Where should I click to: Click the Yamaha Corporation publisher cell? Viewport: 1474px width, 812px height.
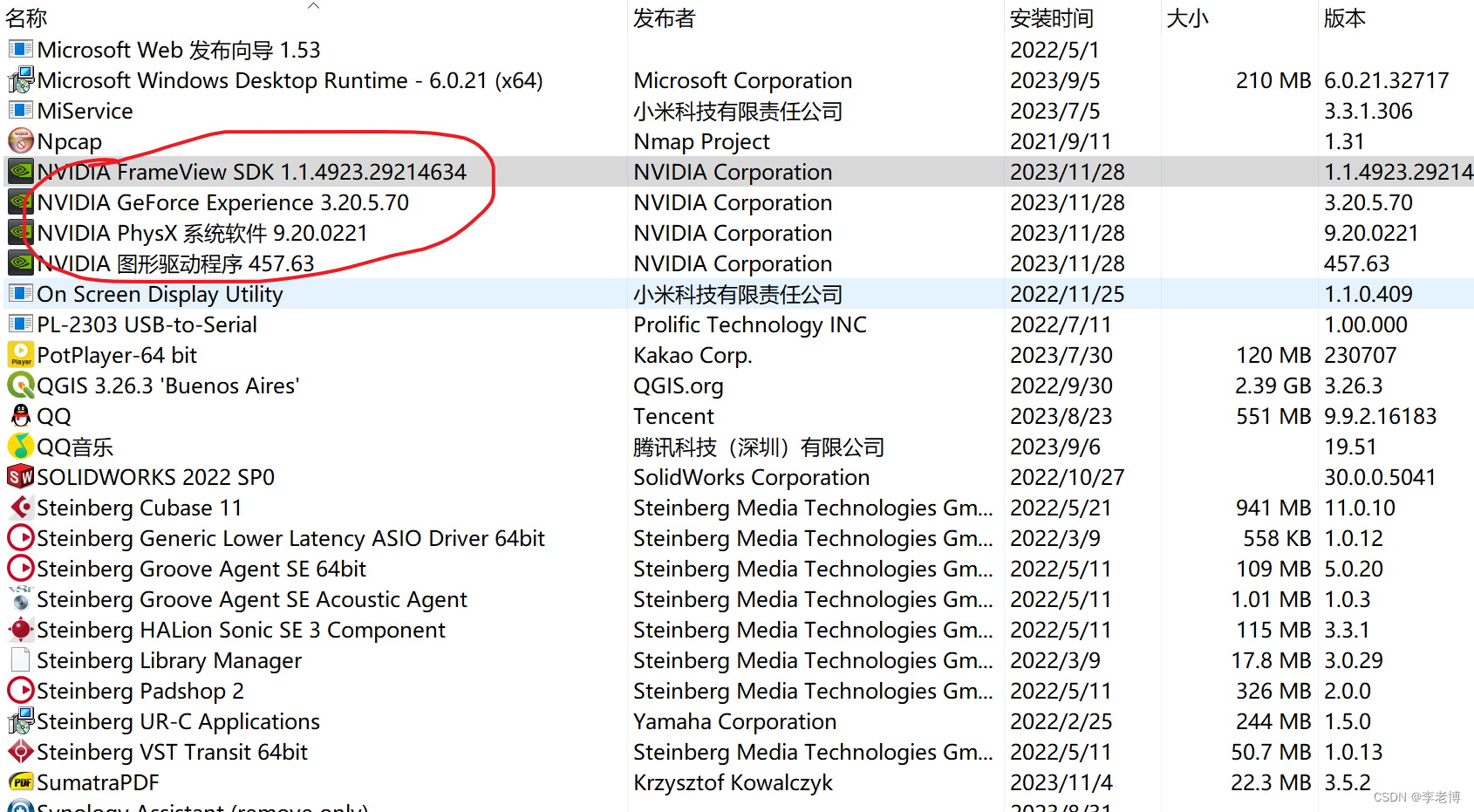coord(735,721)
